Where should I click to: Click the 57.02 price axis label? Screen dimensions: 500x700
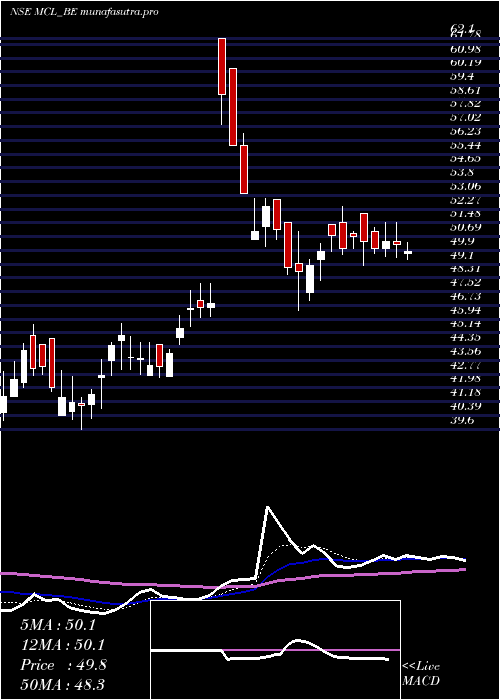click(x=465, y=117)
